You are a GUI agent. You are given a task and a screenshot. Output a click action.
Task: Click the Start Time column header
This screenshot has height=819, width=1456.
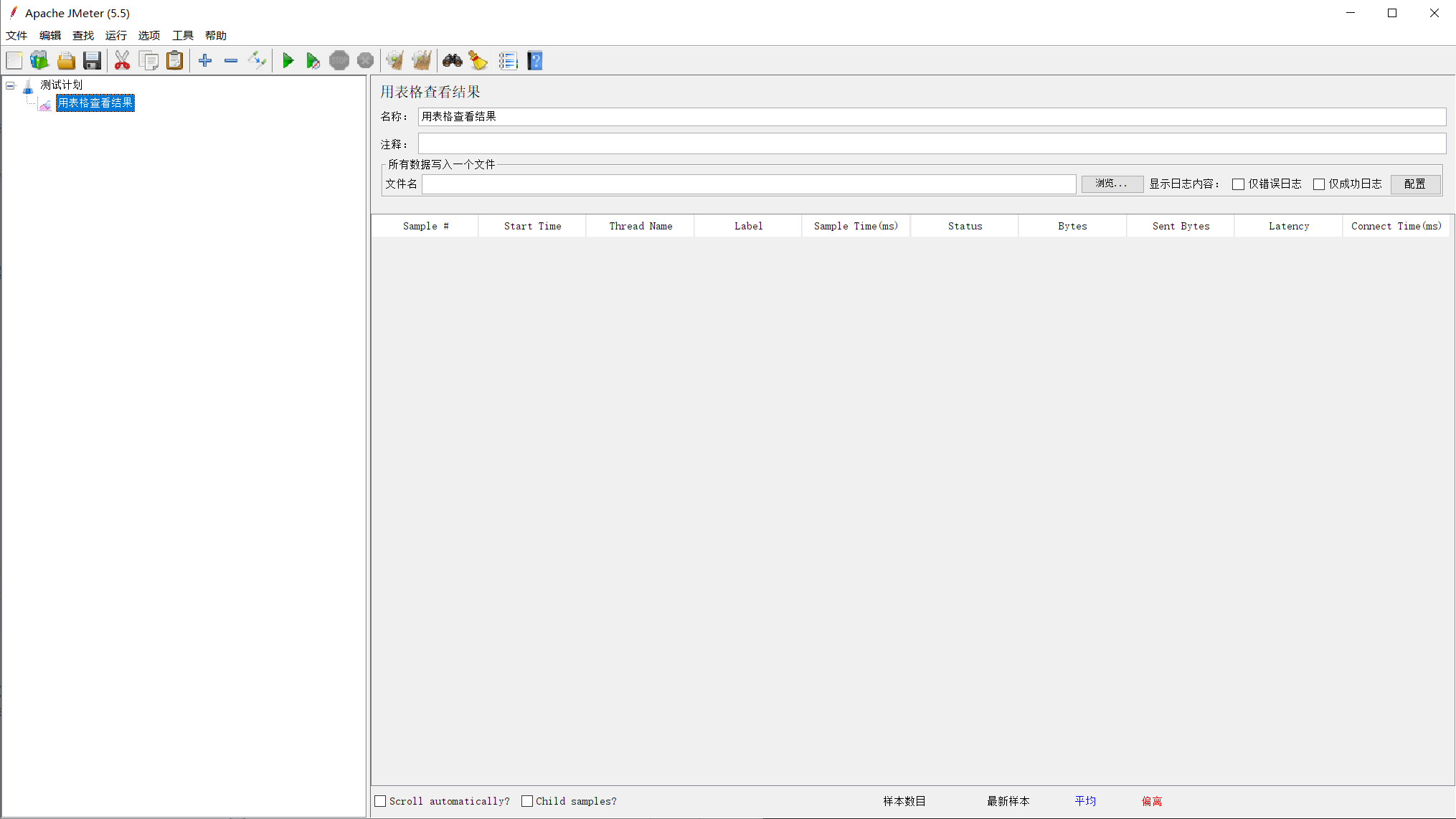click(532, 226)
